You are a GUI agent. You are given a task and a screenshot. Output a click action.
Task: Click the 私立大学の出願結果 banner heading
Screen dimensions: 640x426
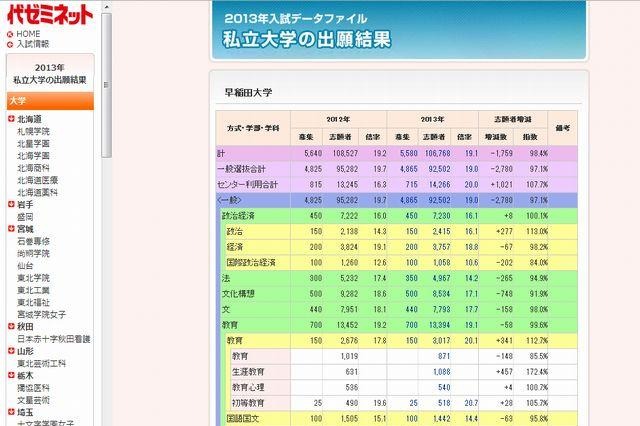tap(307, 40)
